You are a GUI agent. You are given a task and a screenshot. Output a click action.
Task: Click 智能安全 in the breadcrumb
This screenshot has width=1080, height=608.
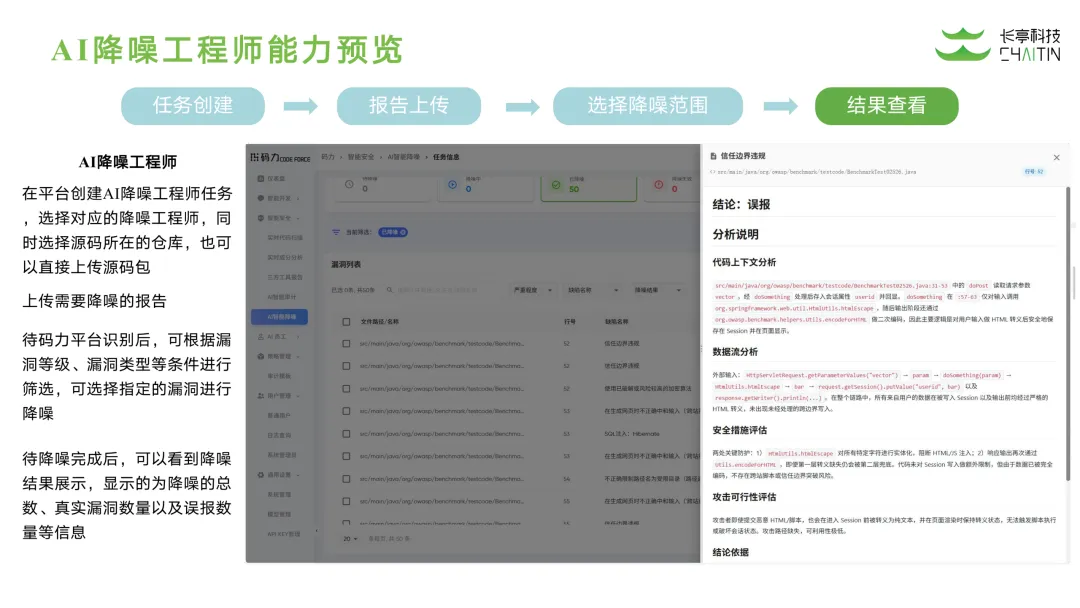coord(361,157)
